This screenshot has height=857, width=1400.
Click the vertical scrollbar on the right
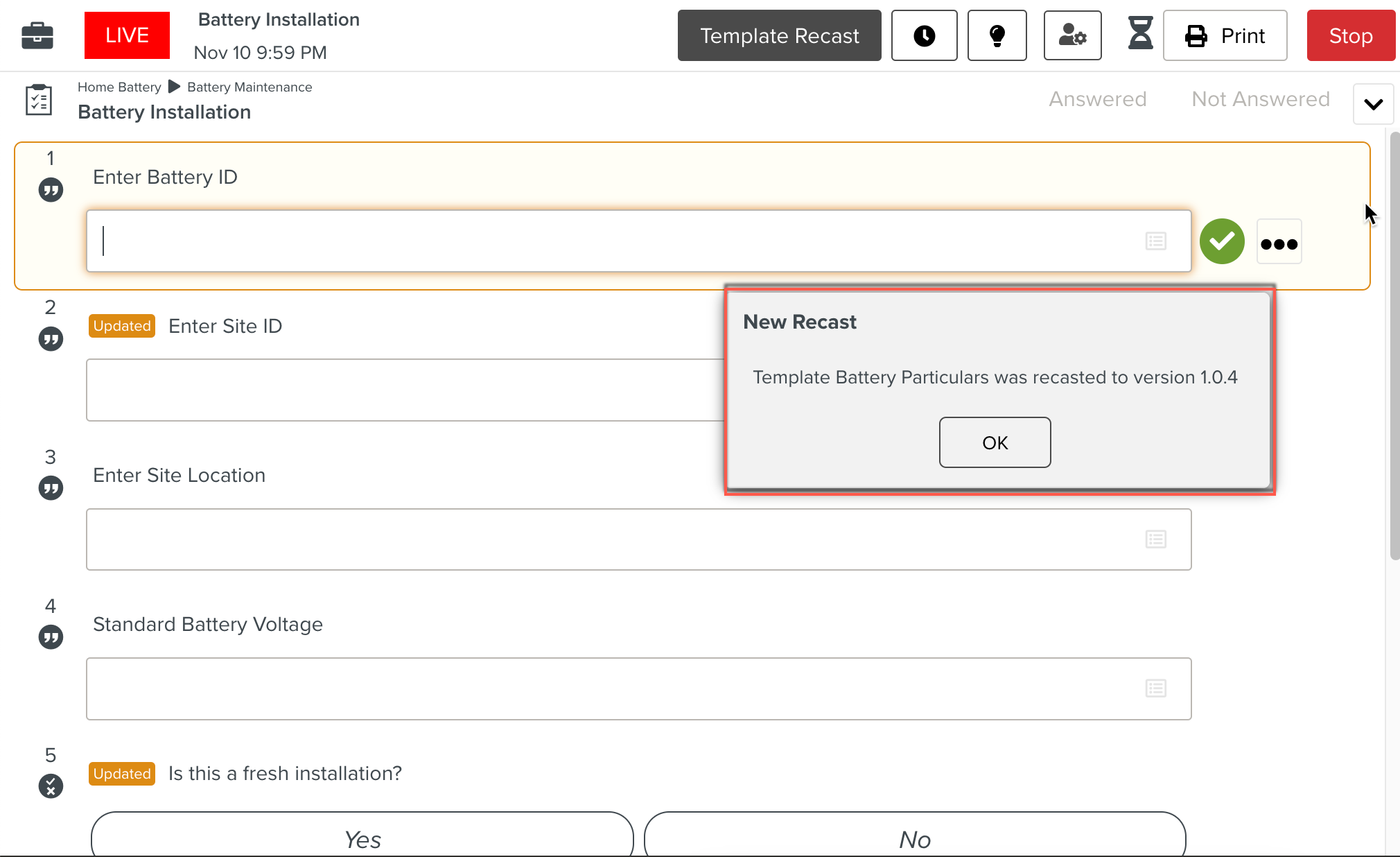click(1394, 347)
